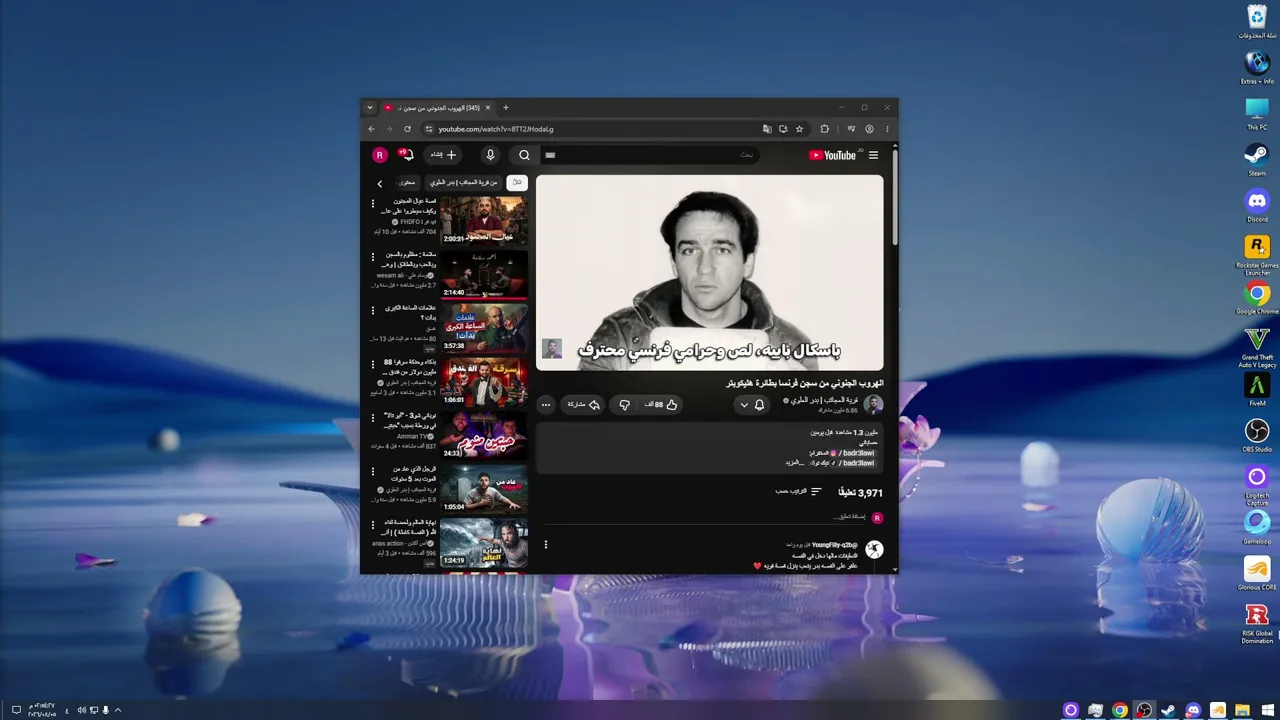Open a new Chrome tab
Screen dimensions: 1280x720
pyautogui.click(x=506, y=108)
